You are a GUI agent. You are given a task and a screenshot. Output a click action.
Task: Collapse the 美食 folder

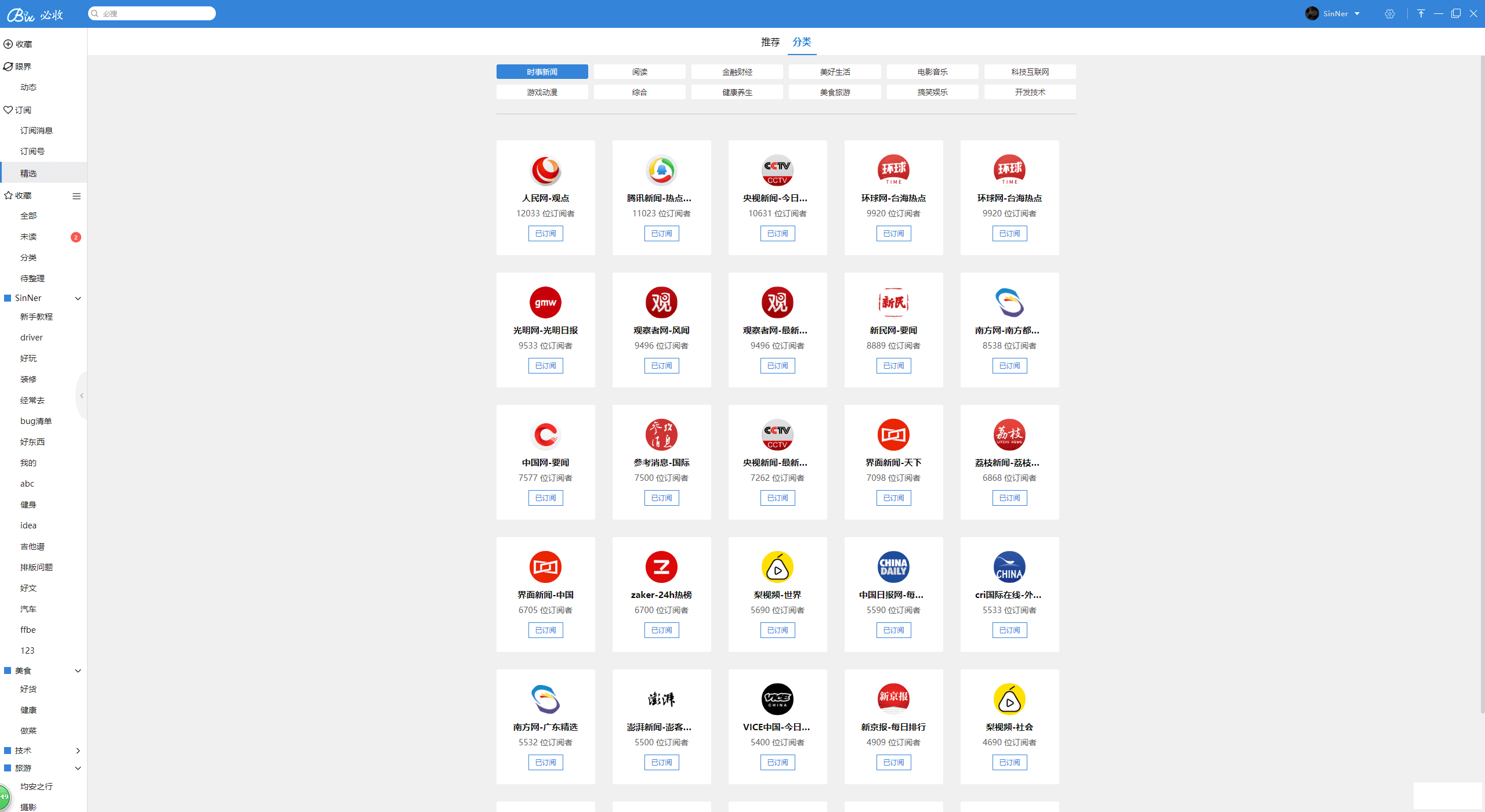(78, 670)
